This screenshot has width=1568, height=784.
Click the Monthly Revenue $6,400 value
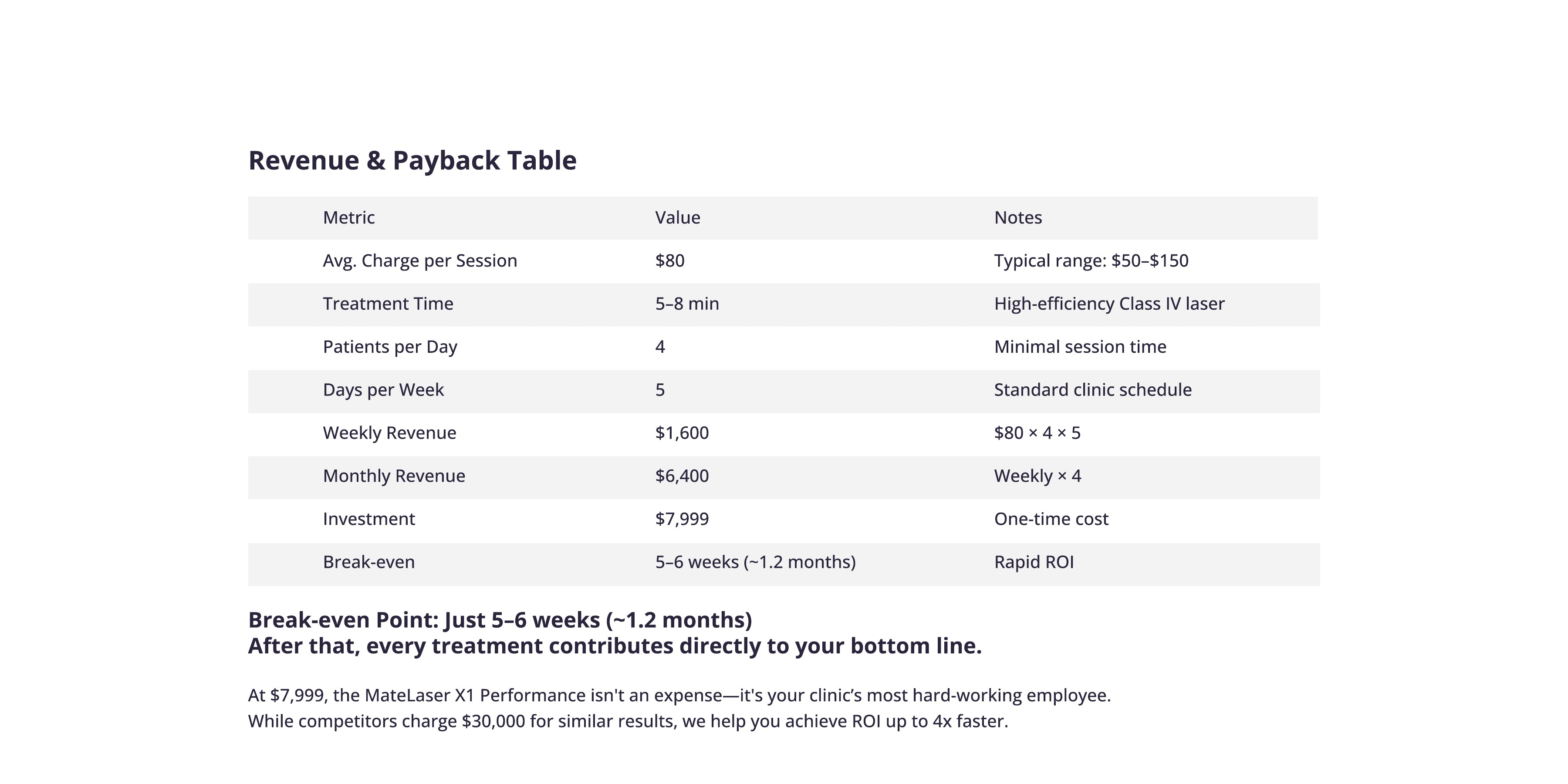682,476
